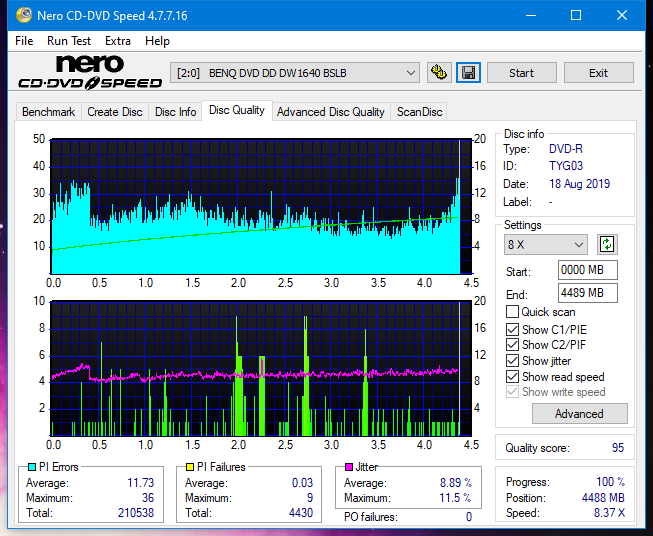This screenshot has height=536, width=653.
Task: Switch to the Disc Info tab
Action: pyautogui.click(x=175, y=112)
